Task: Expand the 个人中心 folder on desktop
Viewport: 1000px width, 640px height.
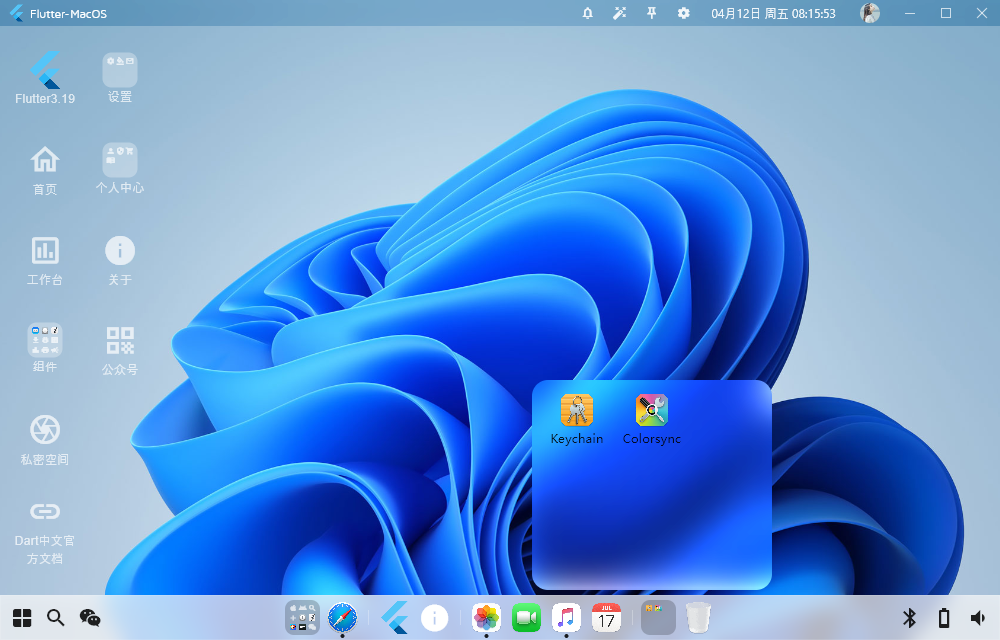Action: (120, 160)
